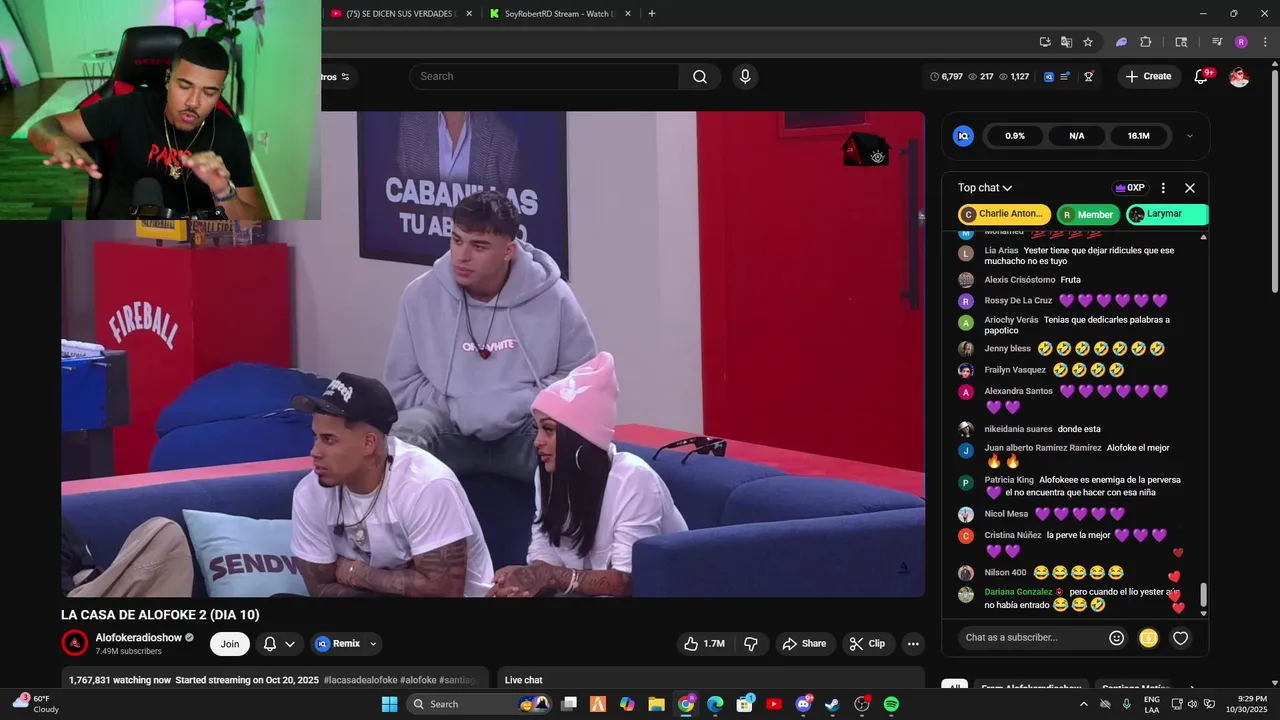The image size is (1280, 720).
Task: Close the SoyRobertRD Stream tab
Action: click(x=628, y=14)
